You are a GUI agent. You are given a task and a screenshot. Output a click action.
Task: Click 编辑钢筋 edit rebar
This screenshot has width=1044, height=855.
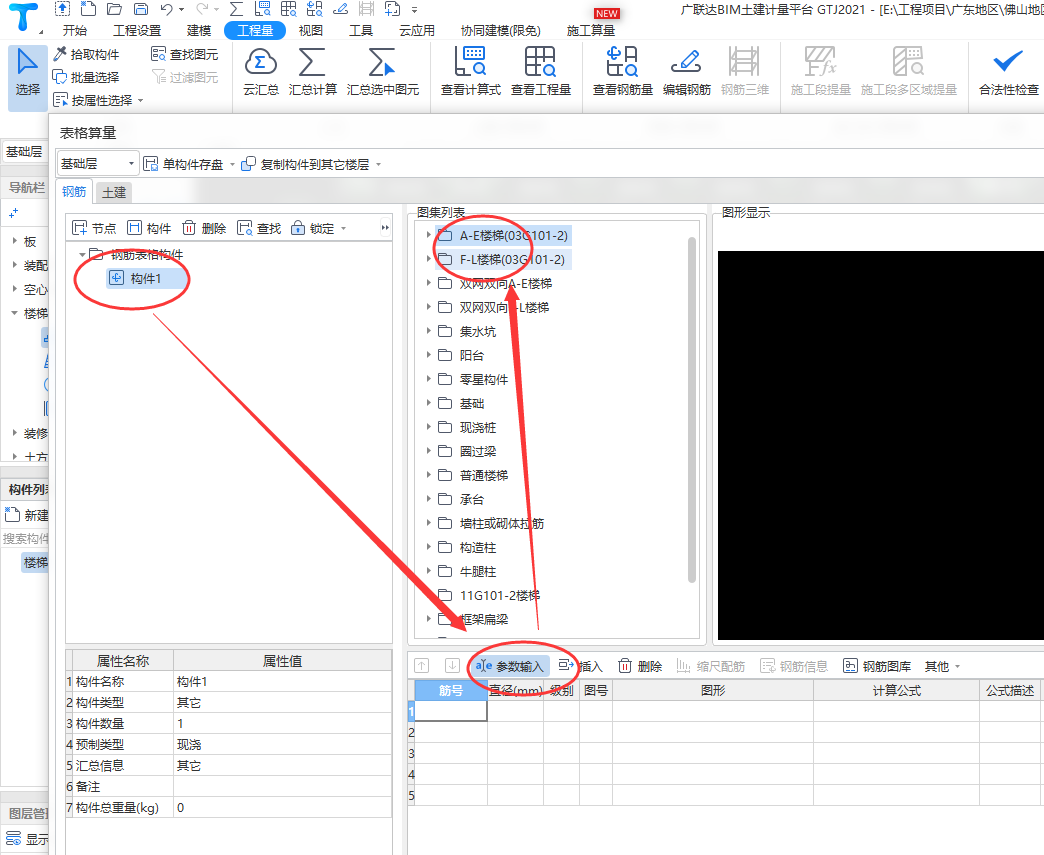click(x=686, y=72)
